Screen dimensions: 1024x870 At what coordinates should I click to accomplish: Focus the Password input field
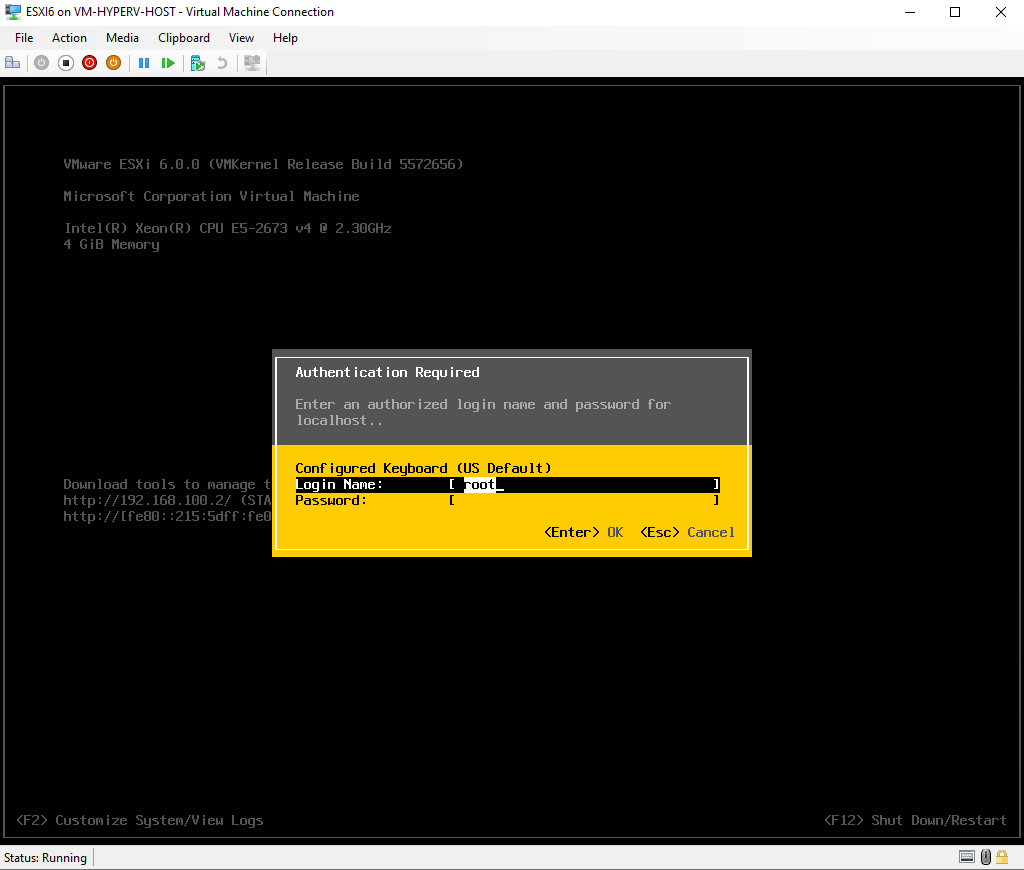584,500
